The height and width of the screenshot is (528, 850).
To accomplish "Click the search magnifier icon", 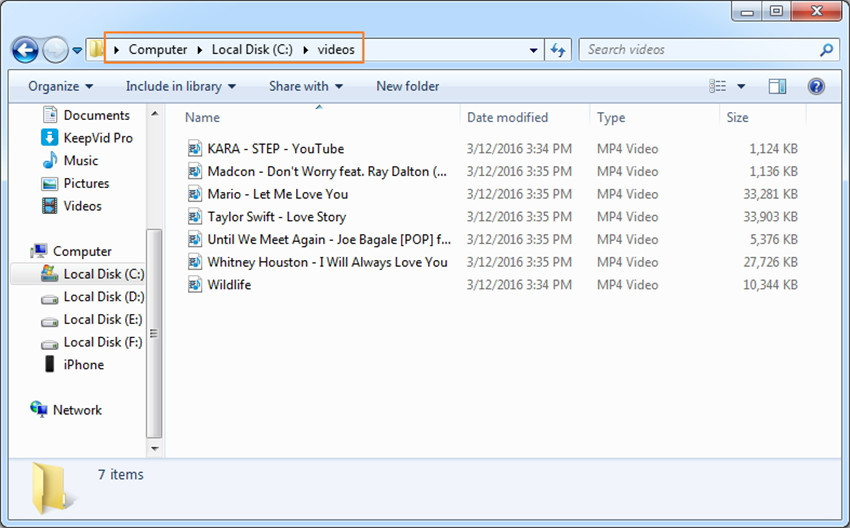I will (x=827, y=49).
